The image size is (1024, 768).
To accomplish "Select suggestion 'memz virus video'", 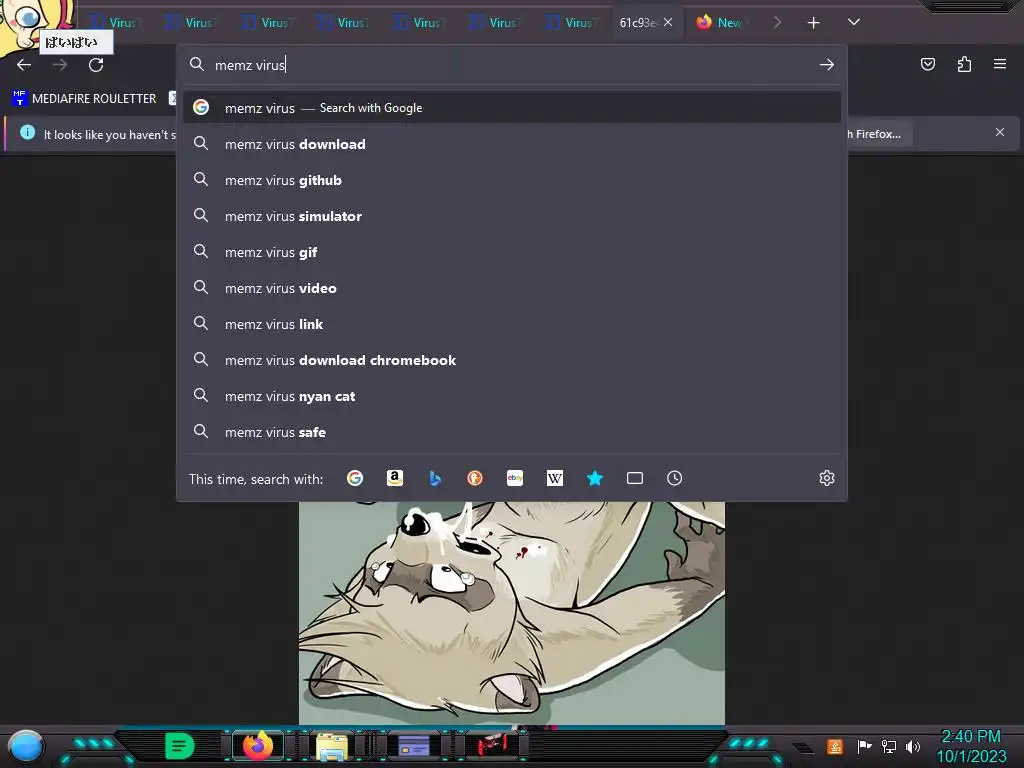I will point(512,287).
